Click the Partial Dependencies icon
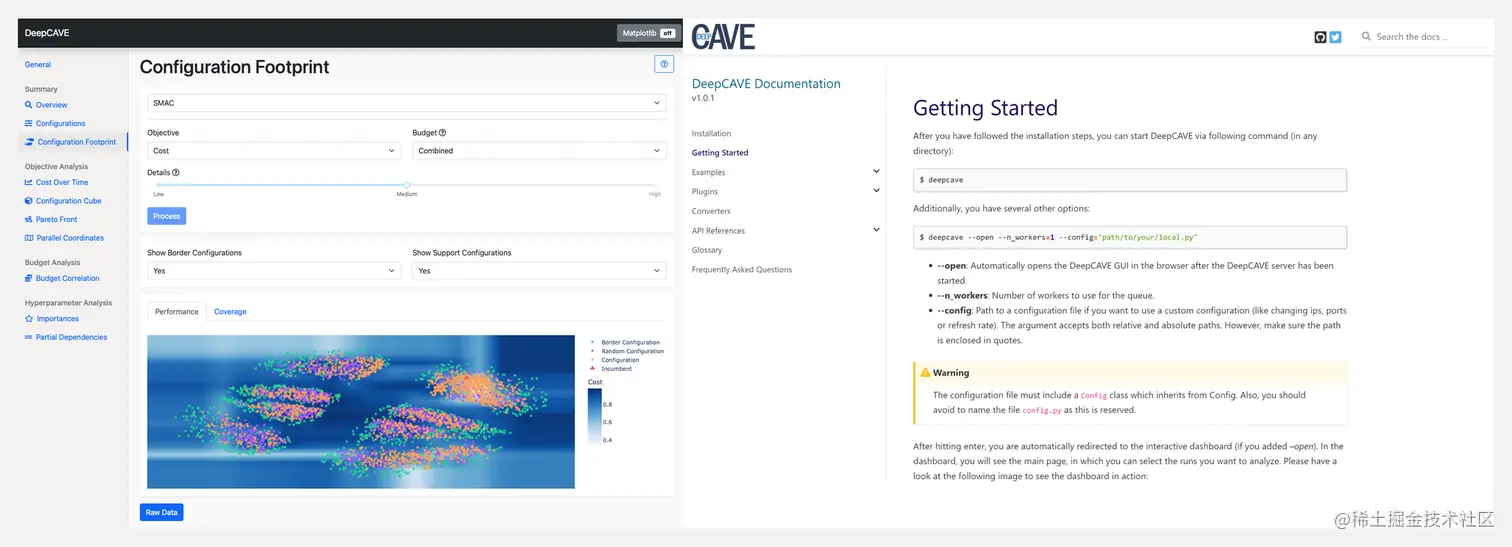Viewport: 1512px width, 547px height. [28, 337]
